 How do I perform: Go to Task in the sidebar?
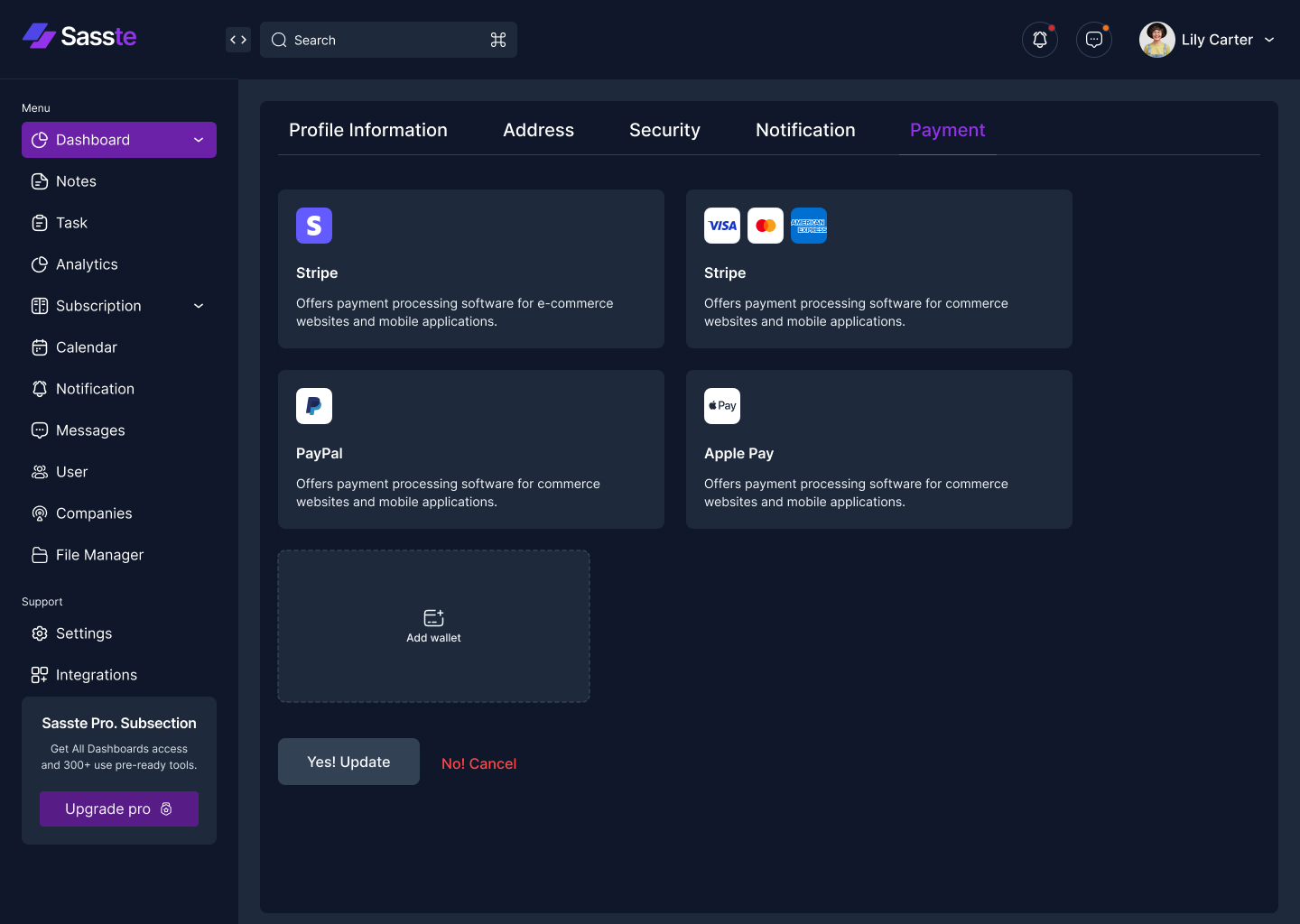click(x=119, y=223)
